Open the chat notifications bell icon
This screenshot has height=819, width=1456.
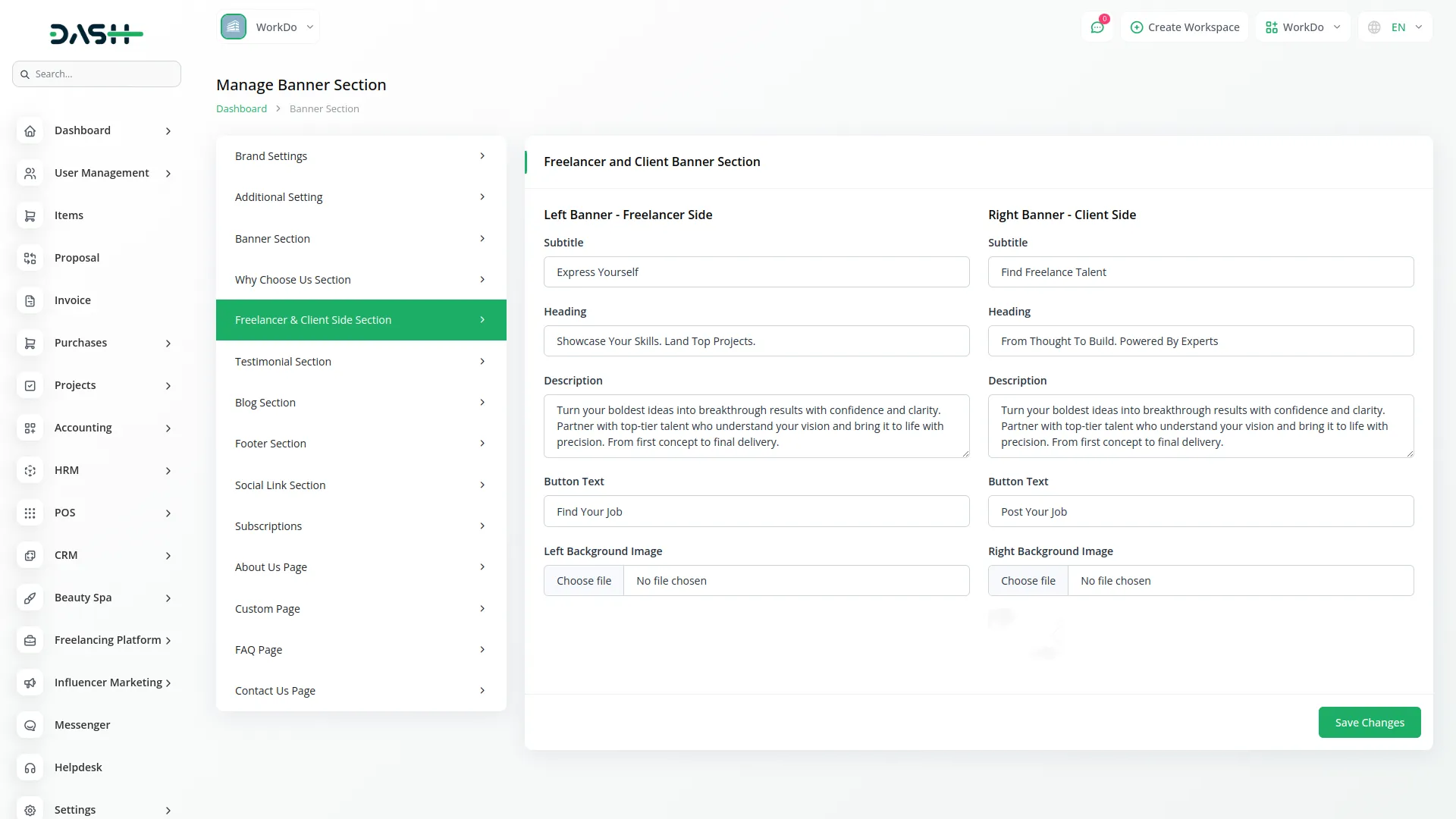click(1097, 27)
